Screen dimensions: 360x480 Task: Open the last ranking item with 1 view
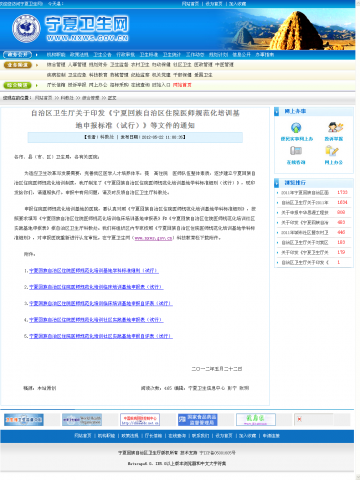point(305,262)
